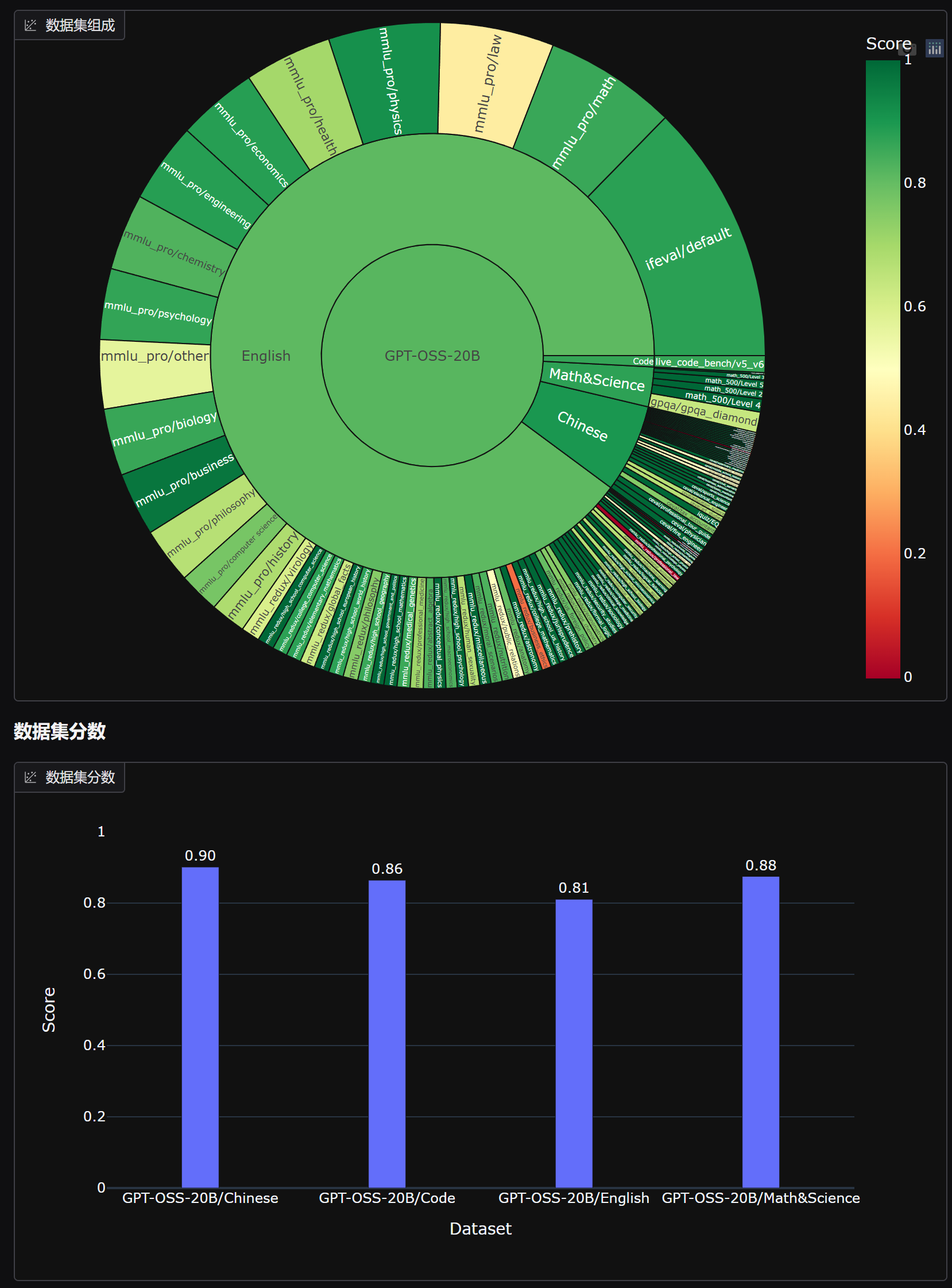
Task: Click the GPT-OSS-20B/Code bar
Action: (x=386, y=1034)
